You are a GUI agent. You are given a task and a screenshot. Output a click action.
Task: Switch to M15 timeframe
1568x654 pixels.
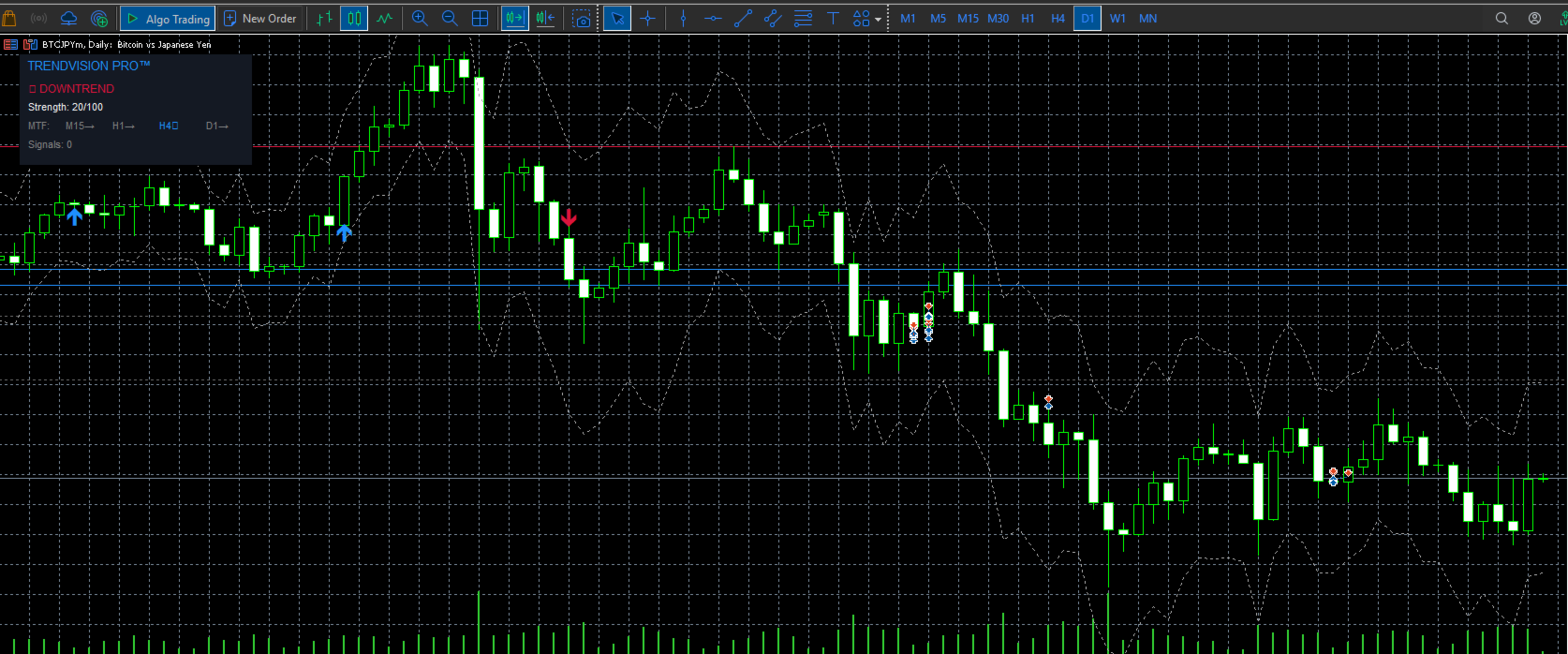pos(968,18)
